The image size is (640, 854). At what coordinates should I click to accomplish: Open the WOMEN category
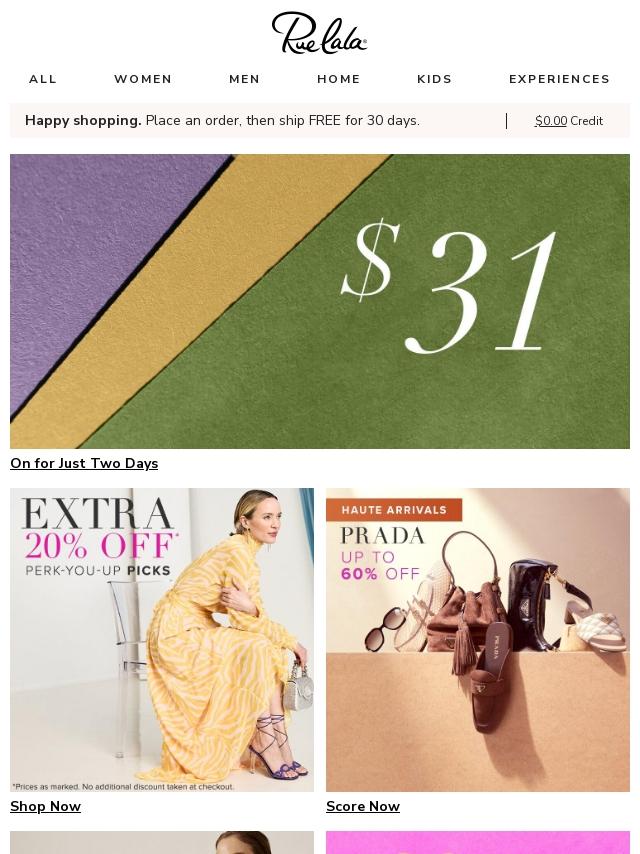click(x=143, y=79)
